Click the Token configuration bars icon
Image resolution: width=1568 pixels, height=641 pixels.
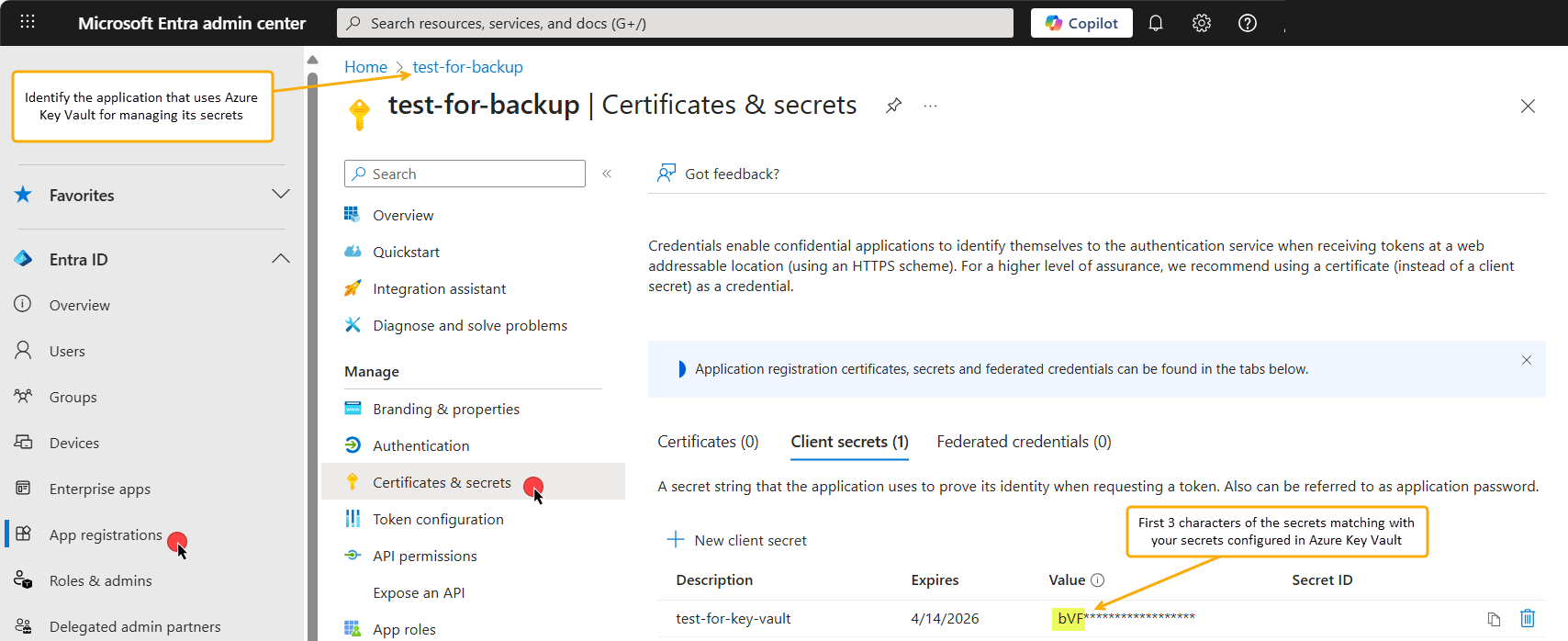(353, 518)
